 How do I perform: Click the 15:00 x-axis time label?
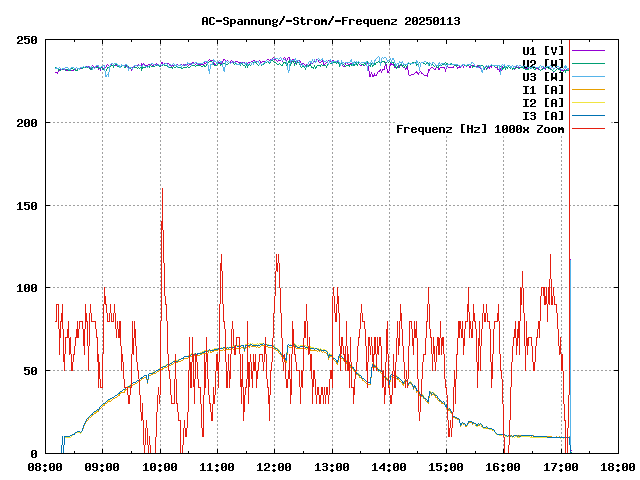(x=446, y=466)
